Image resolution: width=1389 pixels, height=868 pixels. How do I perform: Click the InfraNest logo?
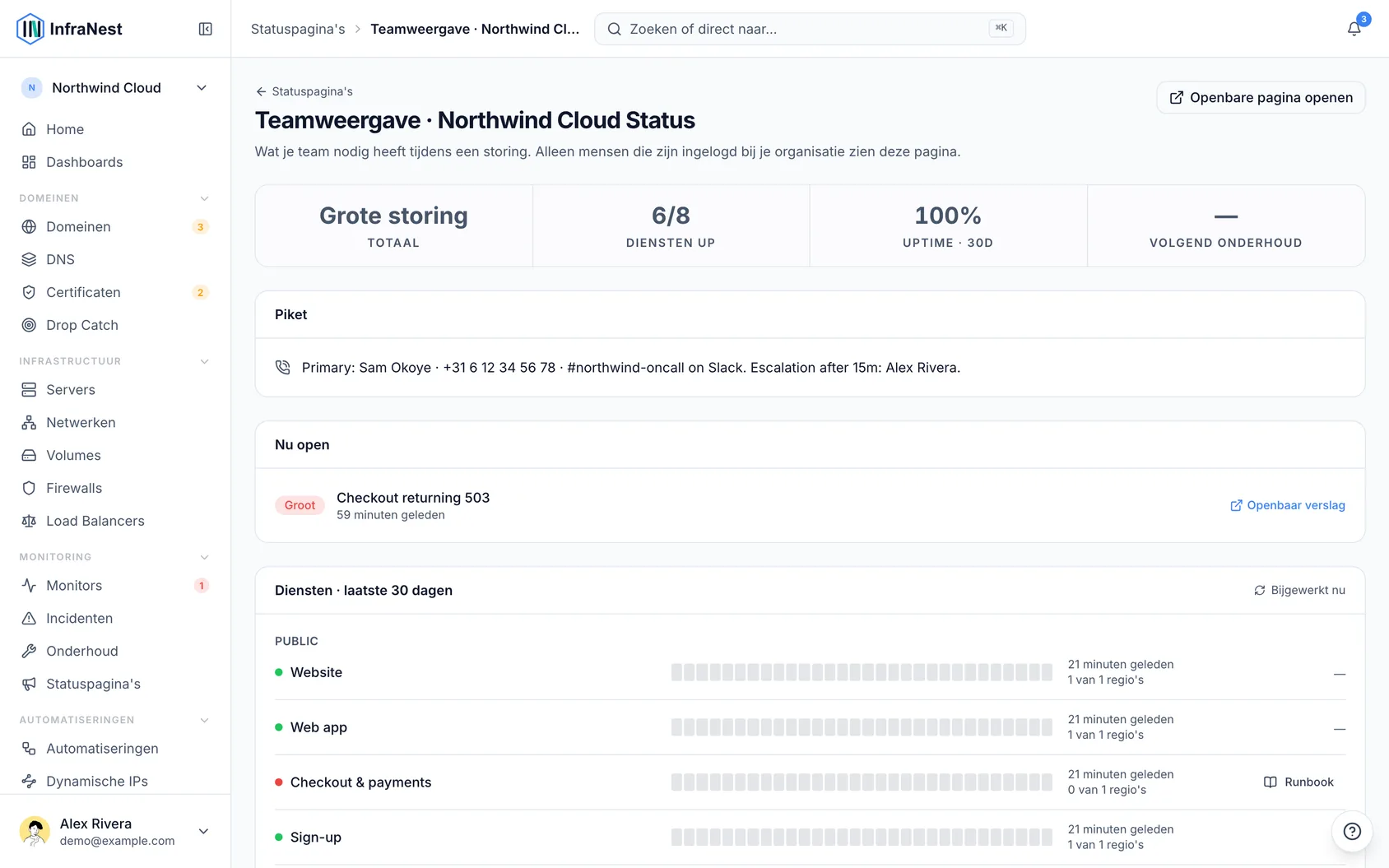(69, 29)
